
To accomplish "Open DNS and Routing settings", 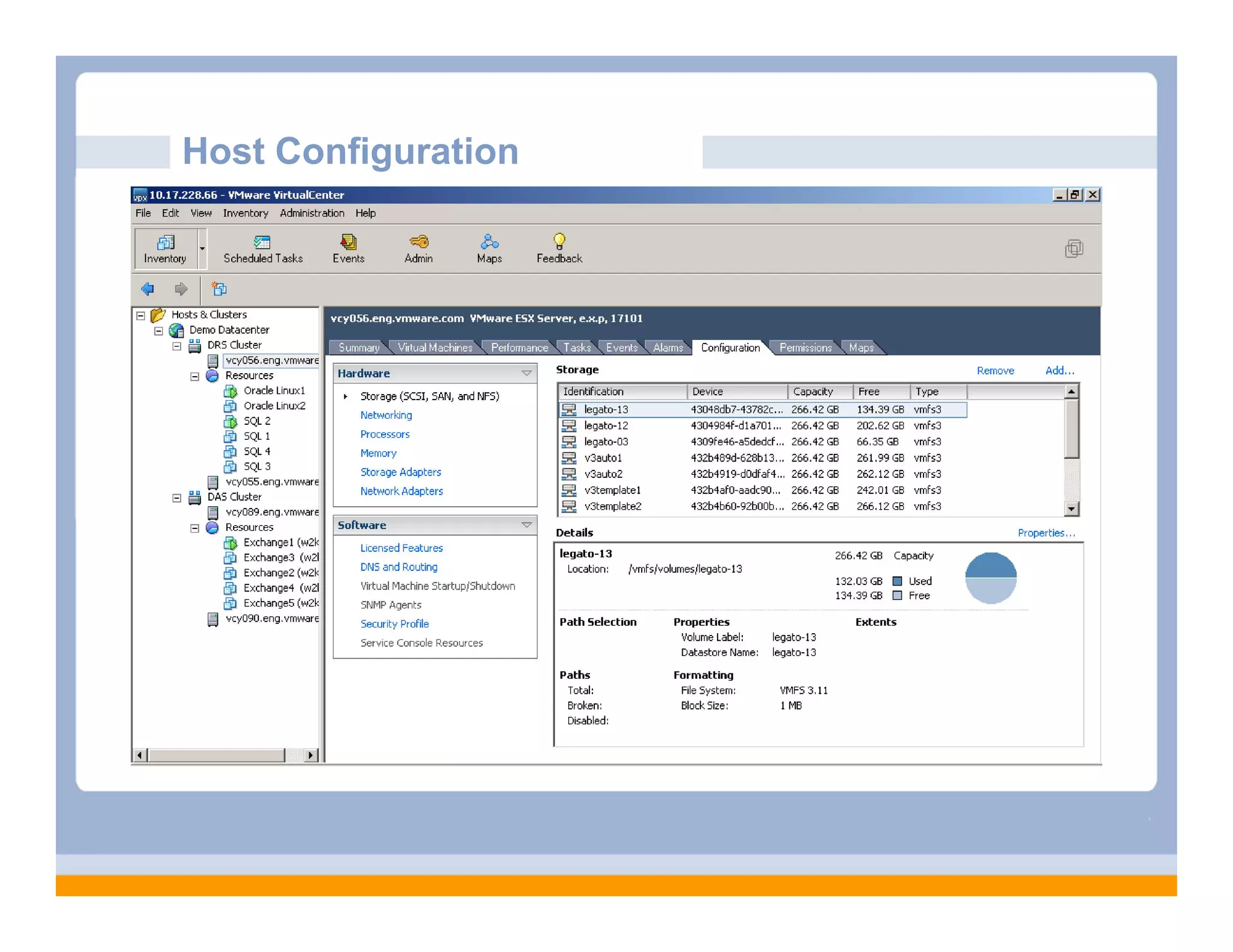I will [x=399, y=567].
